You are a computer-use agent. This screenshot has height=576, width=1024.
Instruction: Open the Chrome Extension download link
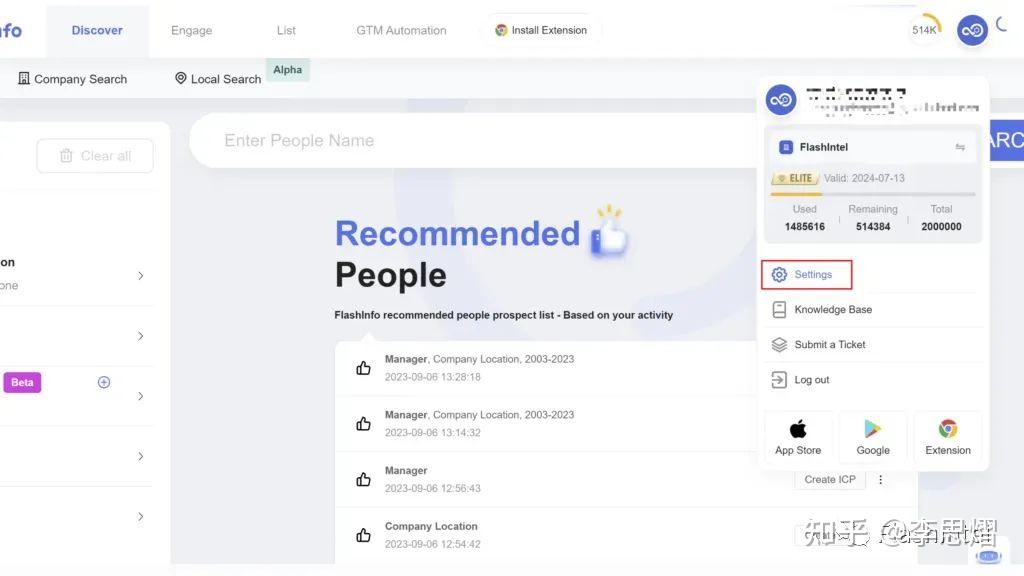[x=946, y=435]
